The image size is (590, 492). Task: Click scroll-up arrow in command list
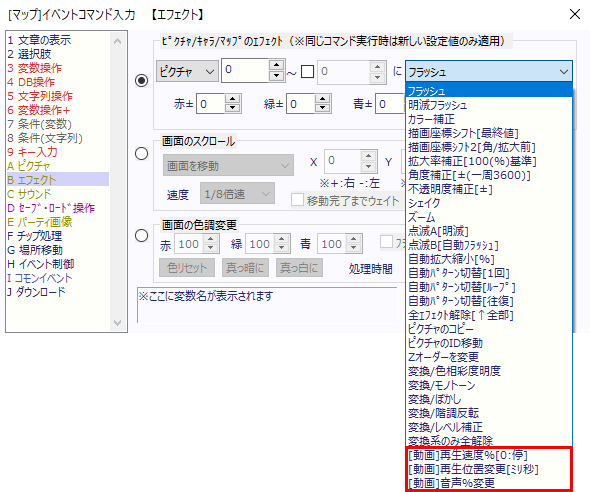coord(117,41)
